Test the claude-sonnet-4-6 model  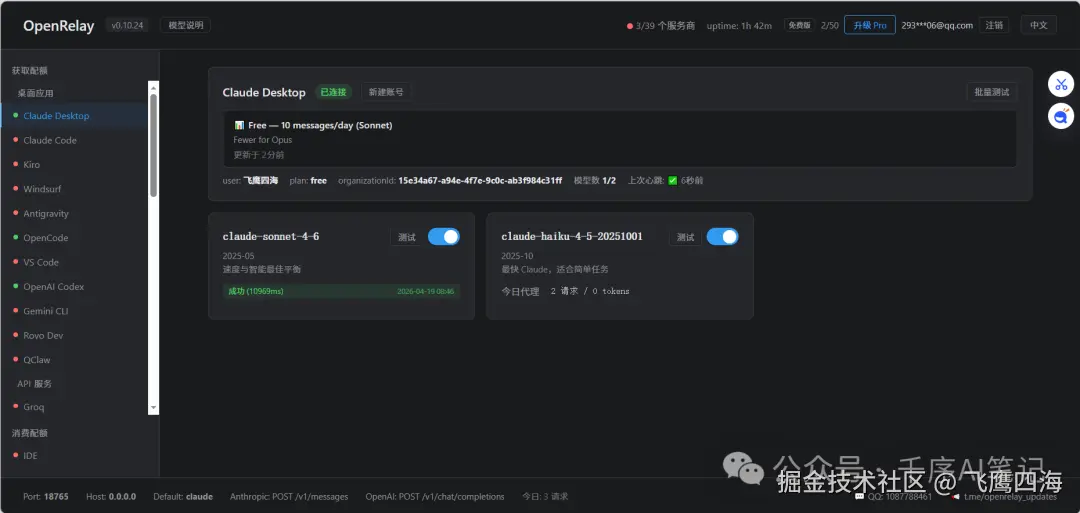[407, 237]
